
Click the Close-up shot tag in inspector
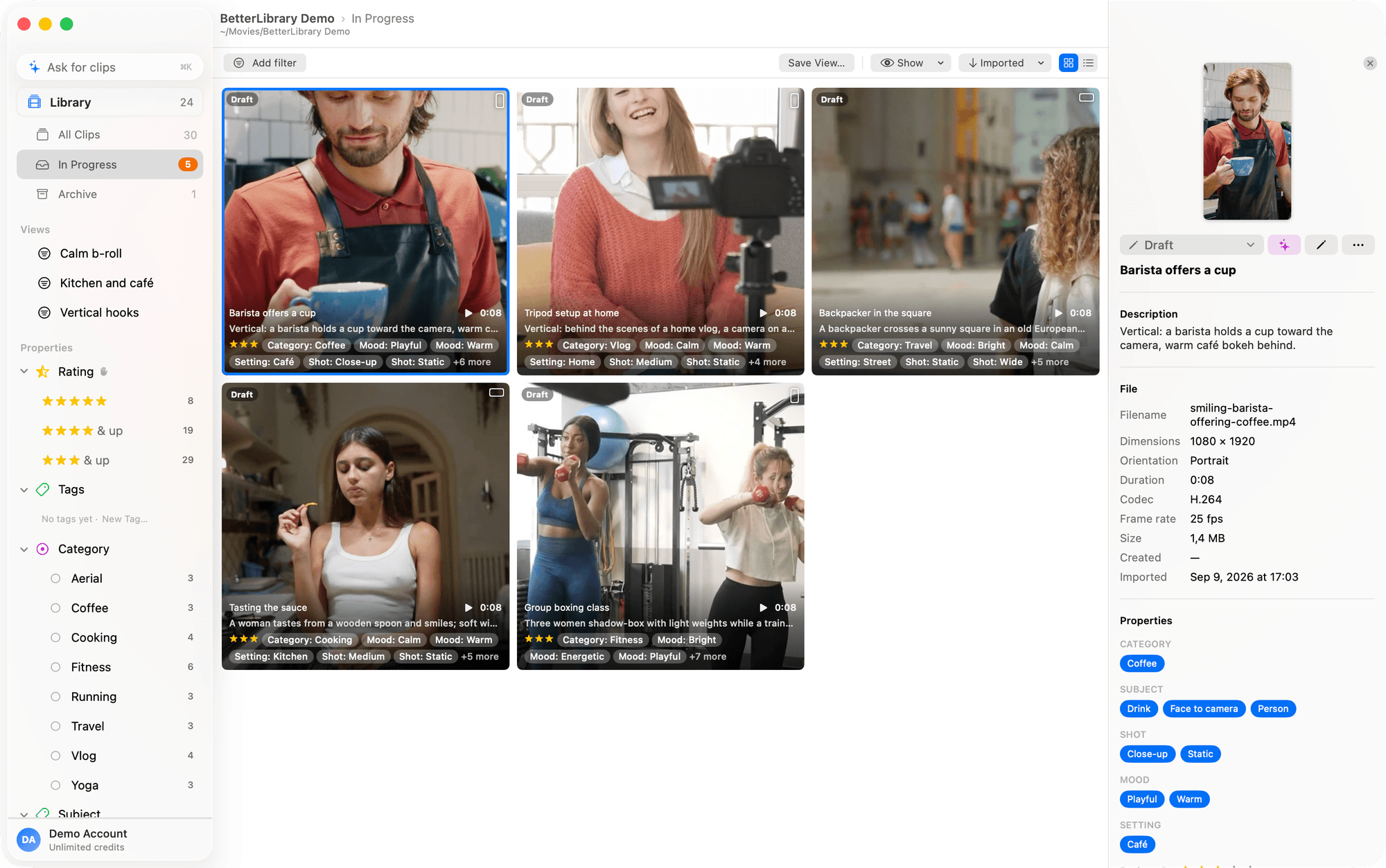1147,754
